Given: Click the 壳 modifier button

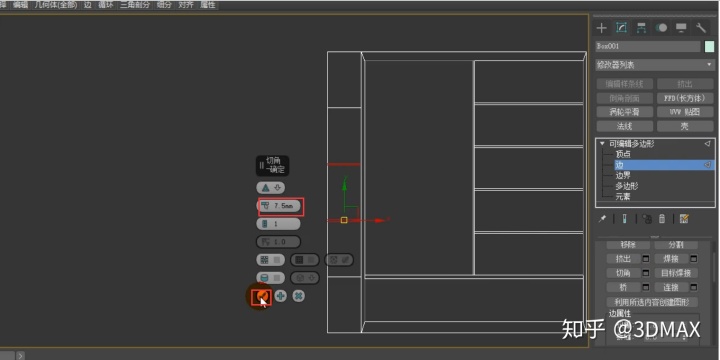Looking at the screenshot, I should pyautogui.click(x=685, y=126).
